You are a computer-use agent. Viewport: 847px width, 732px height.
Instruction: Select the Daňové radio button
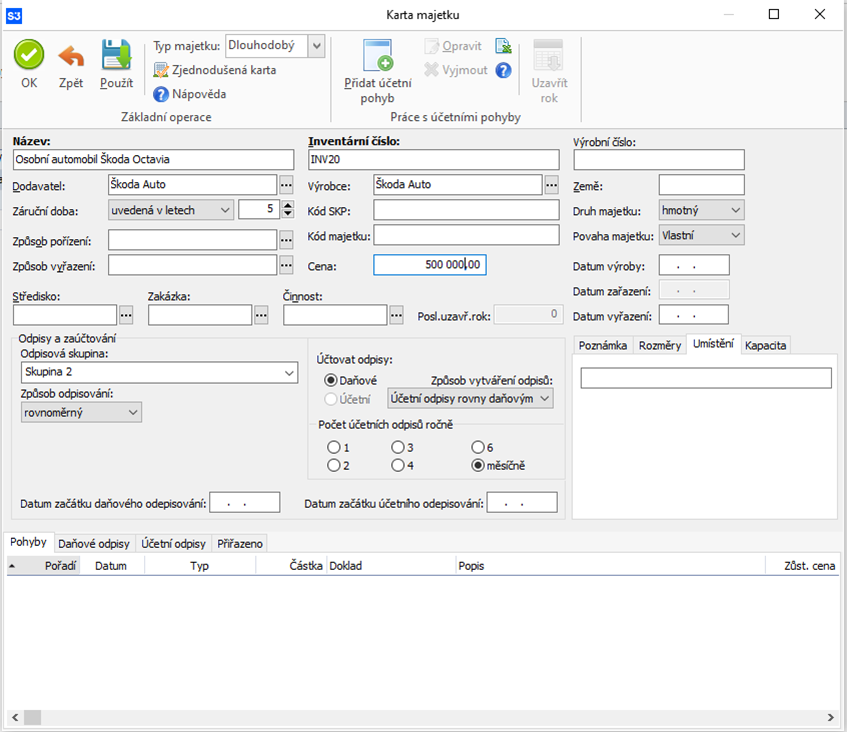[x=331, y=381]
